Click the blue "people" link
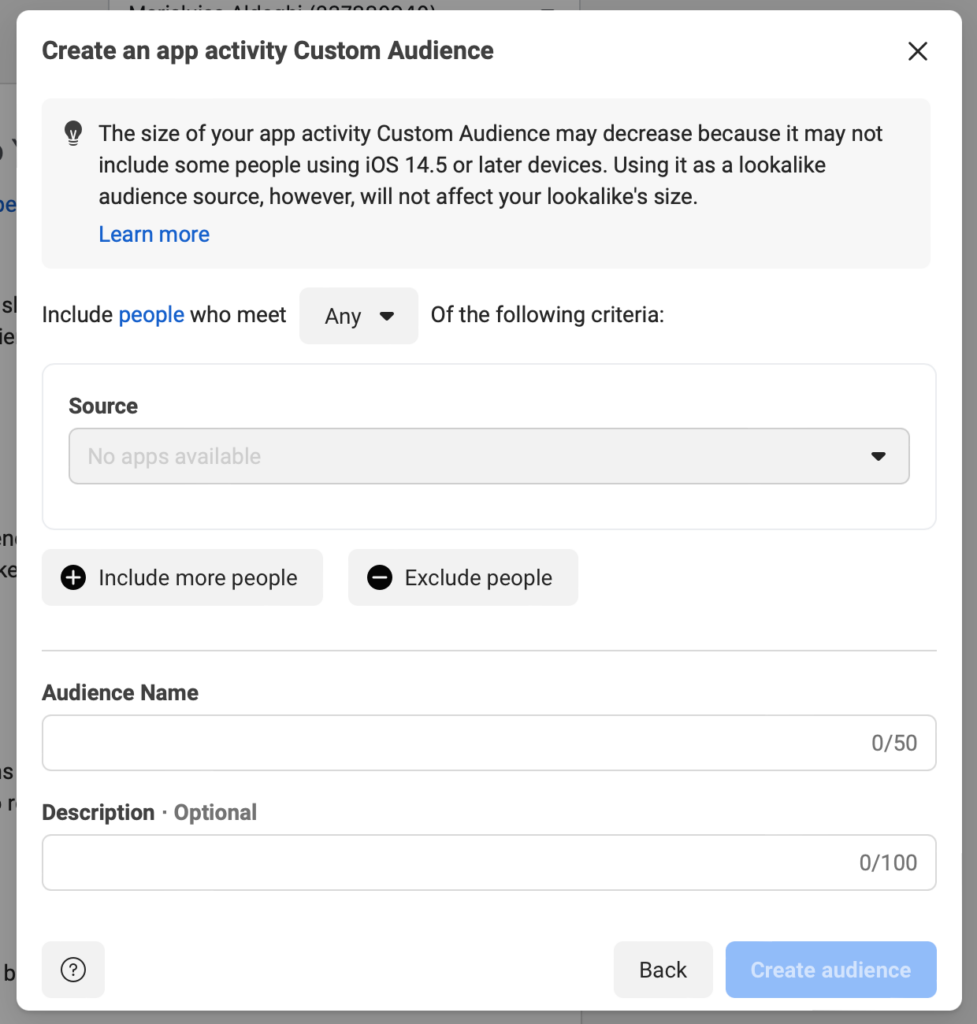This screenshot has height=1024, width=977. 151,315
